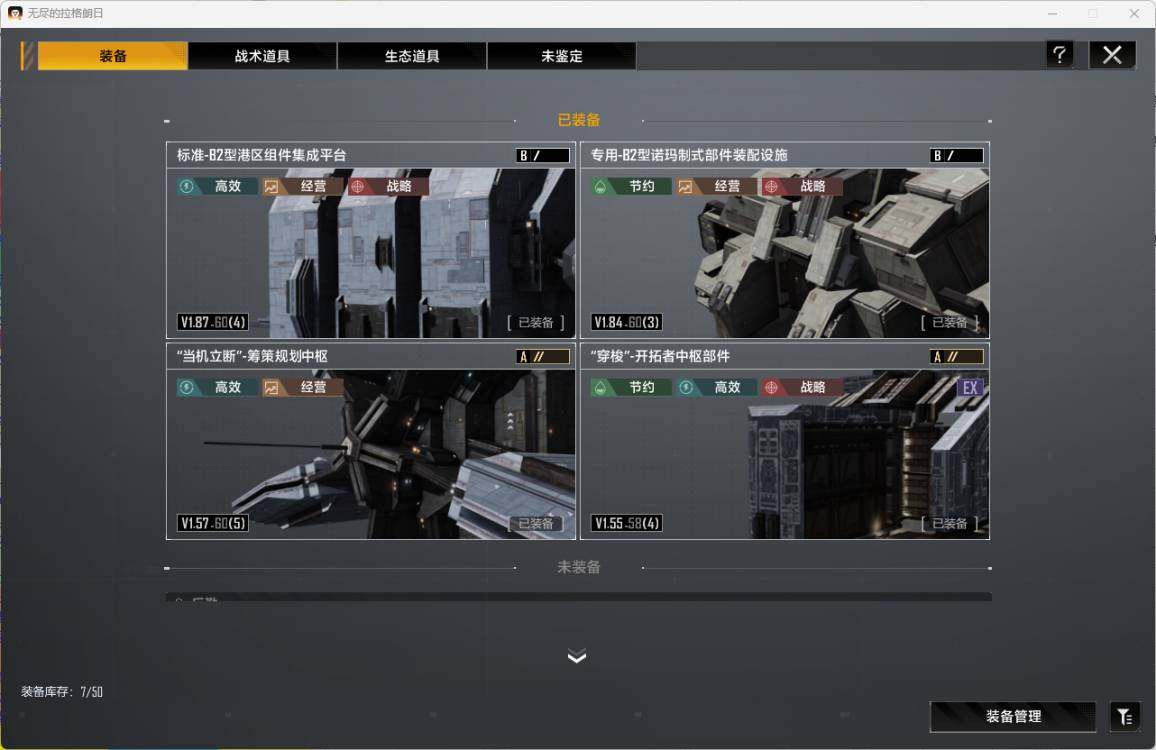Switch to the 战术道具 tab

pos(262,56)
